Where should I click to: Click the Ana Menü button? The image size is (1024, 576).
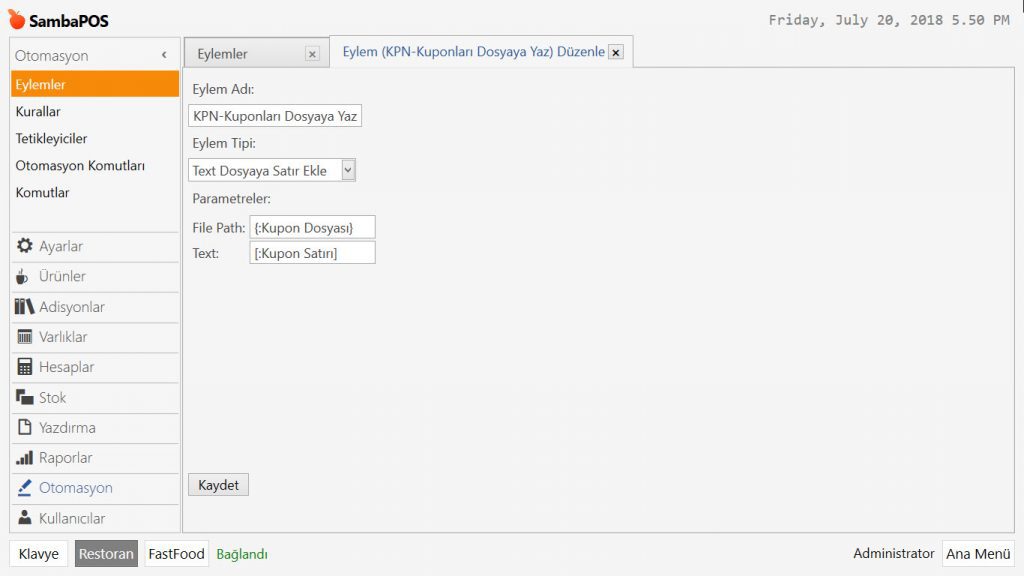[x=977, y=554]
